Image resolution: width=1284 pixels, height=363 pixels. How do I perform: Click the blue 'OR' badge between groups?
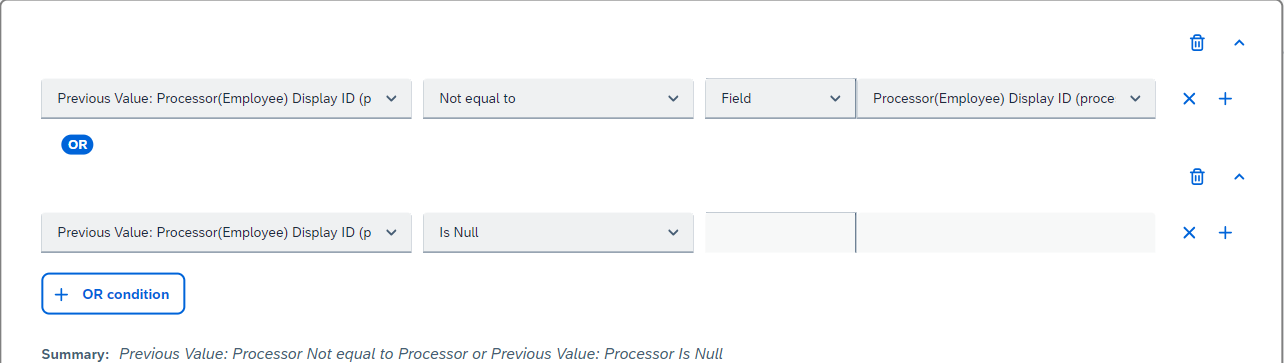[x=77, y=144]
